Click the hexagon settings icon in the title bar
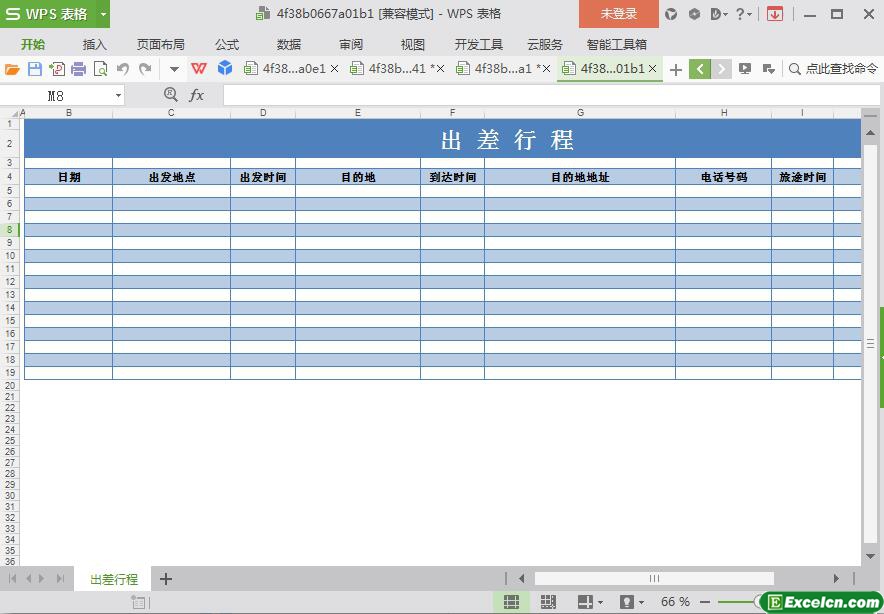 pos(695,14)
